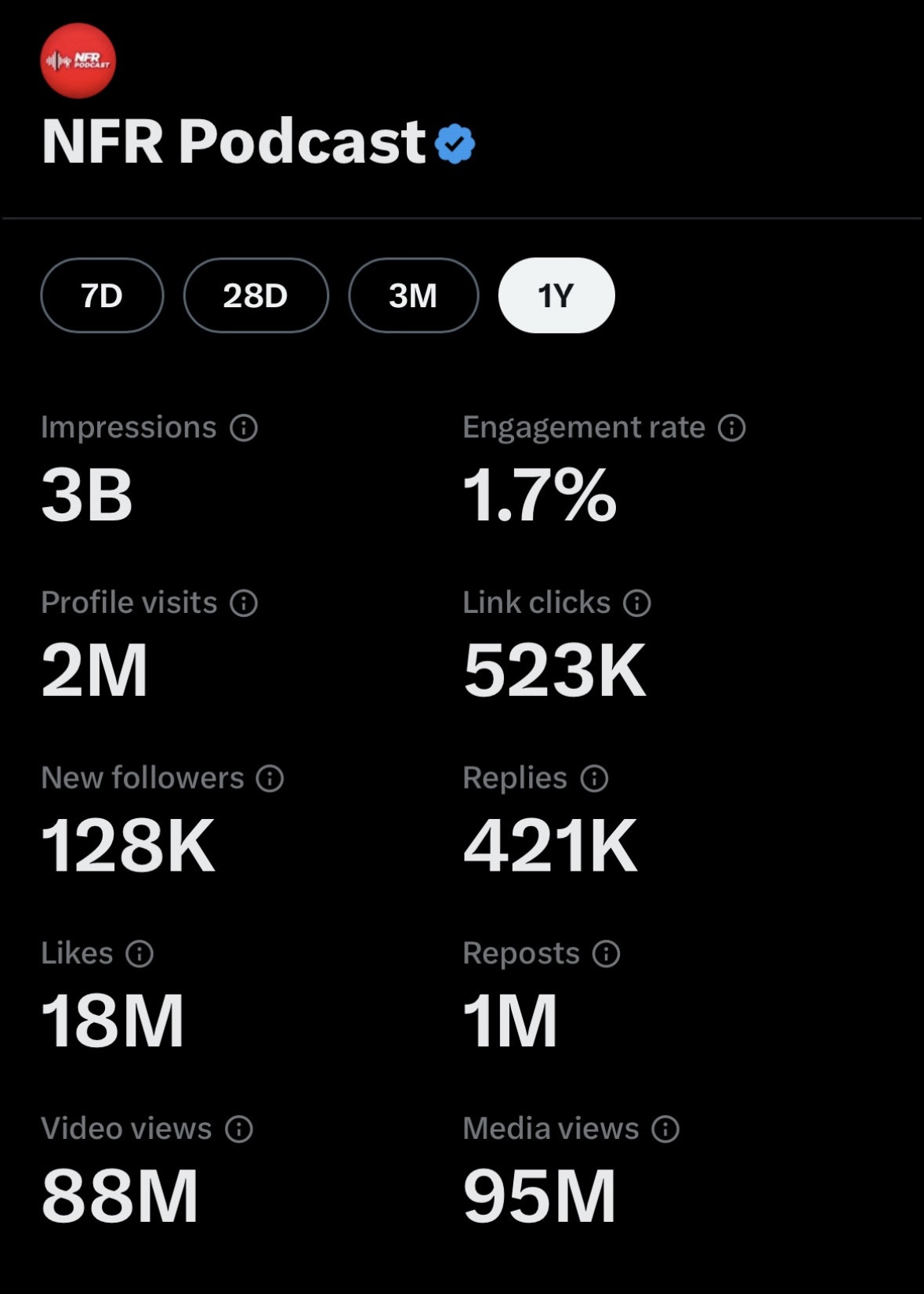Click the blue verified badge
Viewport: 924px width, 1294px height.
pos(455,144)
